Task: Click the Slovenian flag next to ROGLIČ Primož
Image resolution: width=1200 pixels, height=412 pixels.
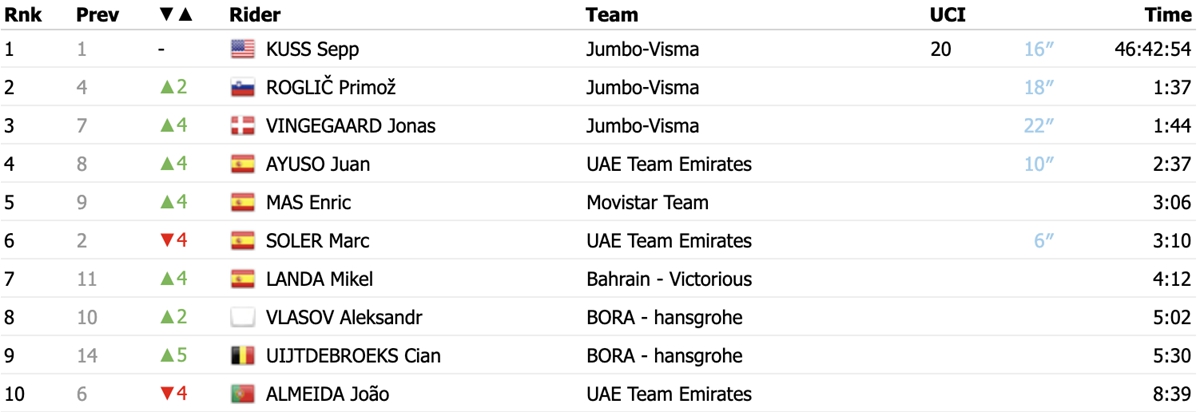Action: coord(242,87)
